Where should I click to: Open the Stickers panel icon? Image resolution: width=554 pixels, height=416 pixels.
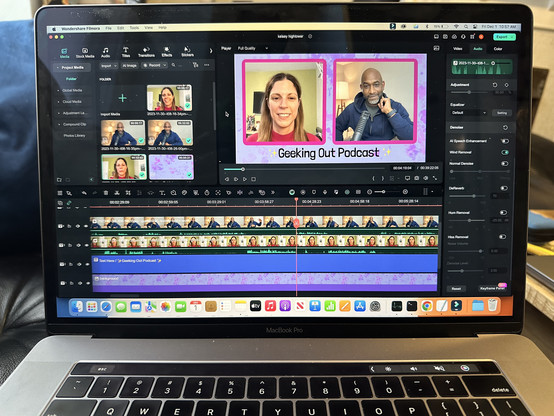click(x=187, y=52)
